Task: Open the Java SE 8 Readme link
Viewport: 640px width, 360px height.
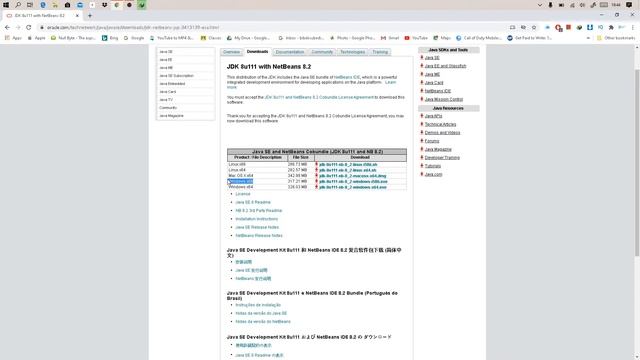Action: click(x=253, y=202)
